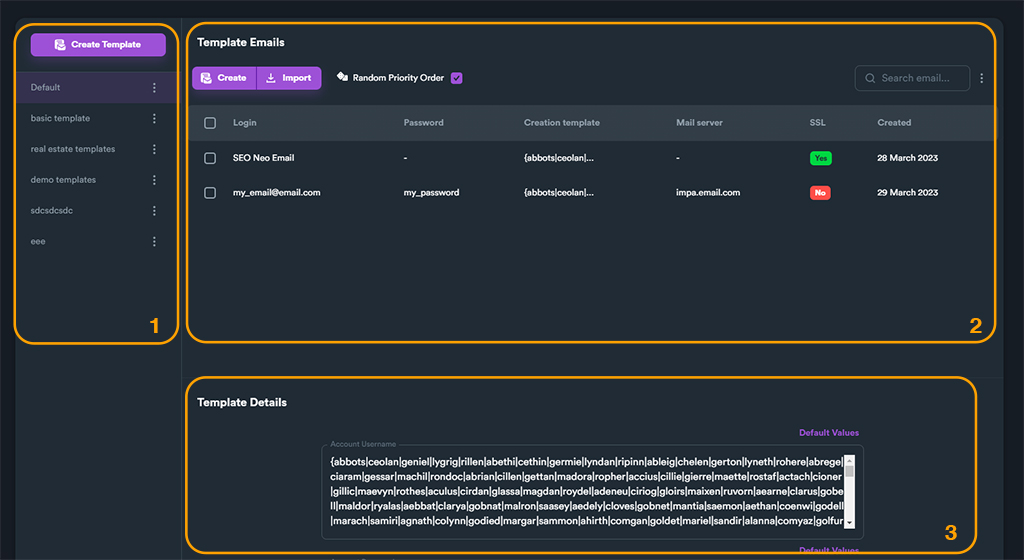
Task: Open three-dot menu for eee template
Action: (x=154, y=242)
